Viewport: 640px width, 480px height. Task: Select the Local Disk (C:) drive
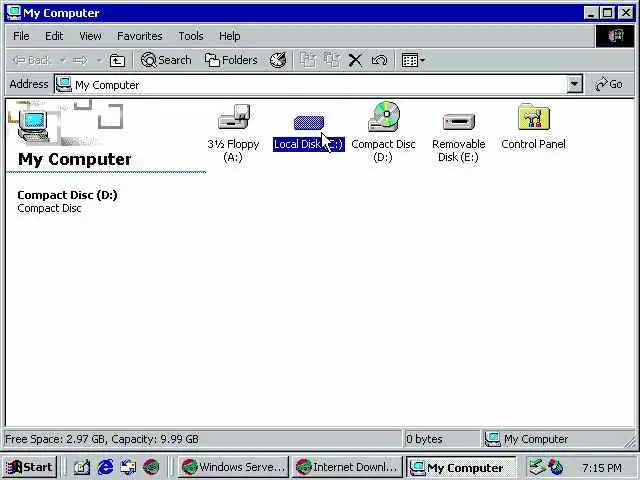[x=309, y=132]
